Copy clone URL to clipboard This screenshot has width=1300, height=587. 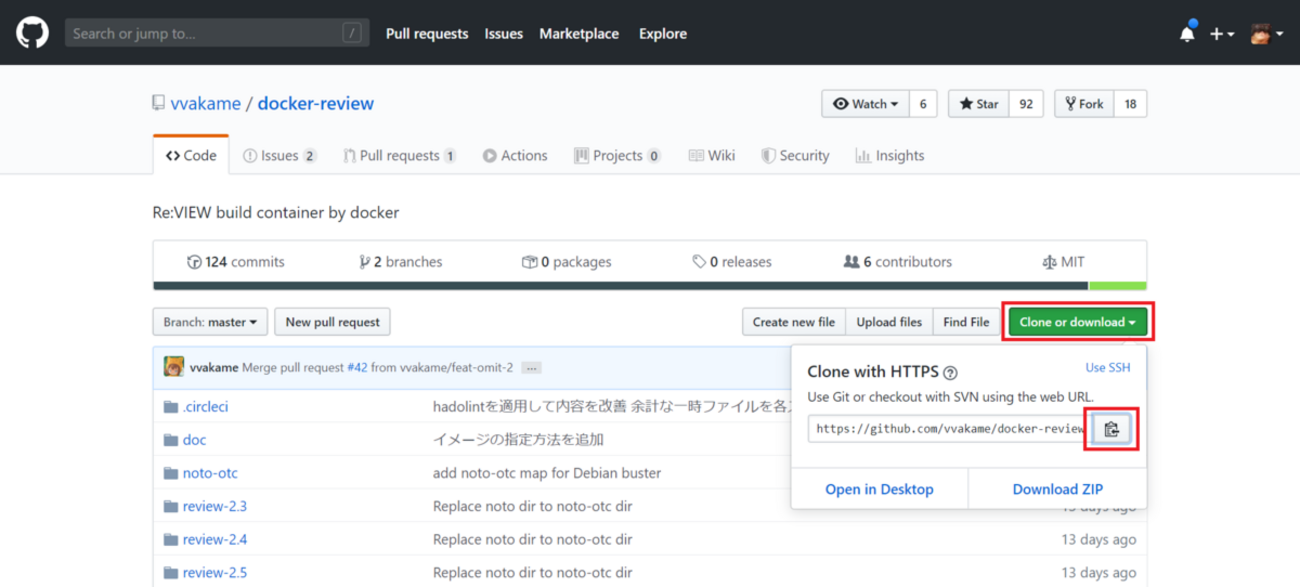(x=1111, y=429)
